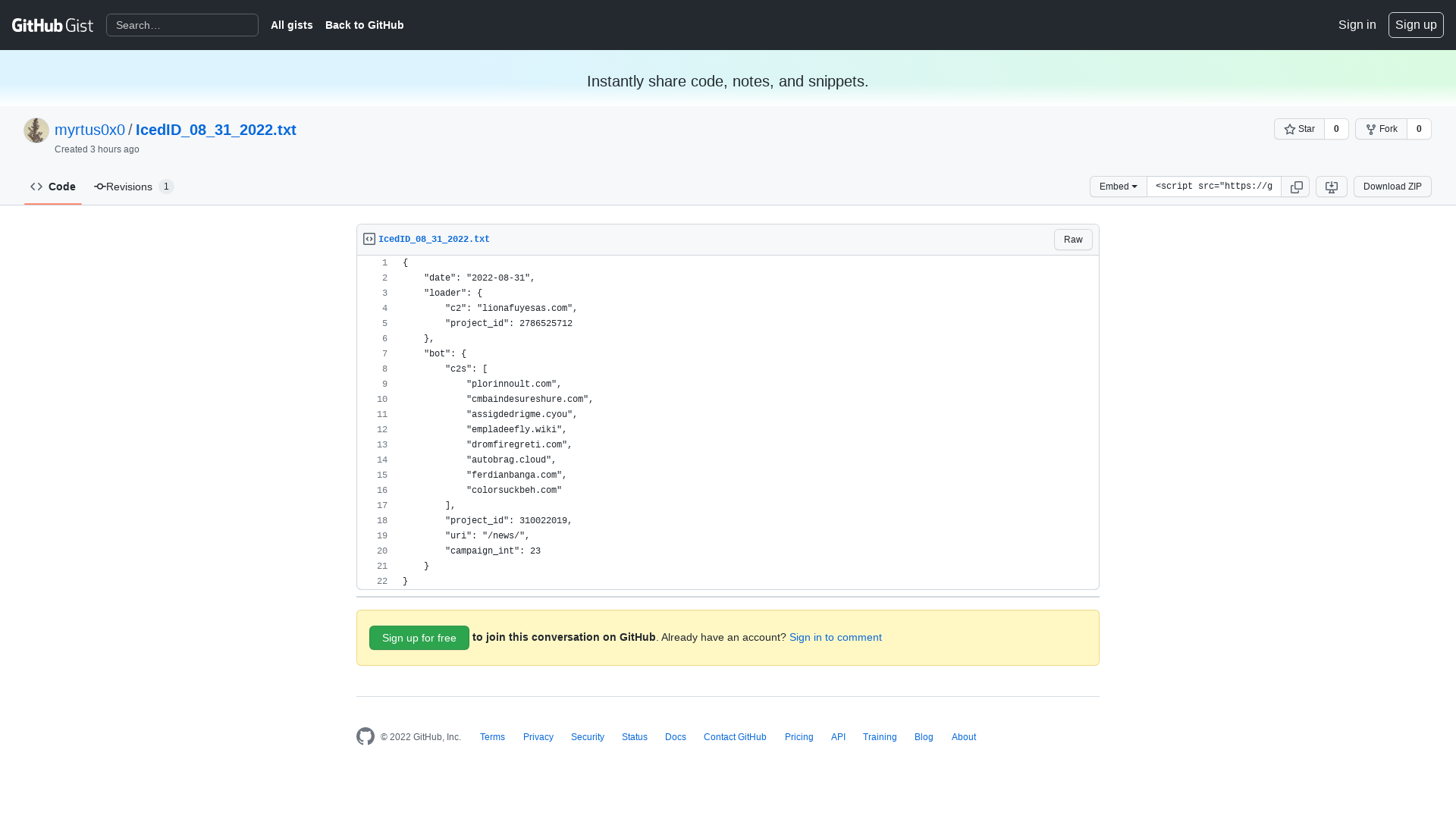Fork this gist

click(x=1382, y=129)
